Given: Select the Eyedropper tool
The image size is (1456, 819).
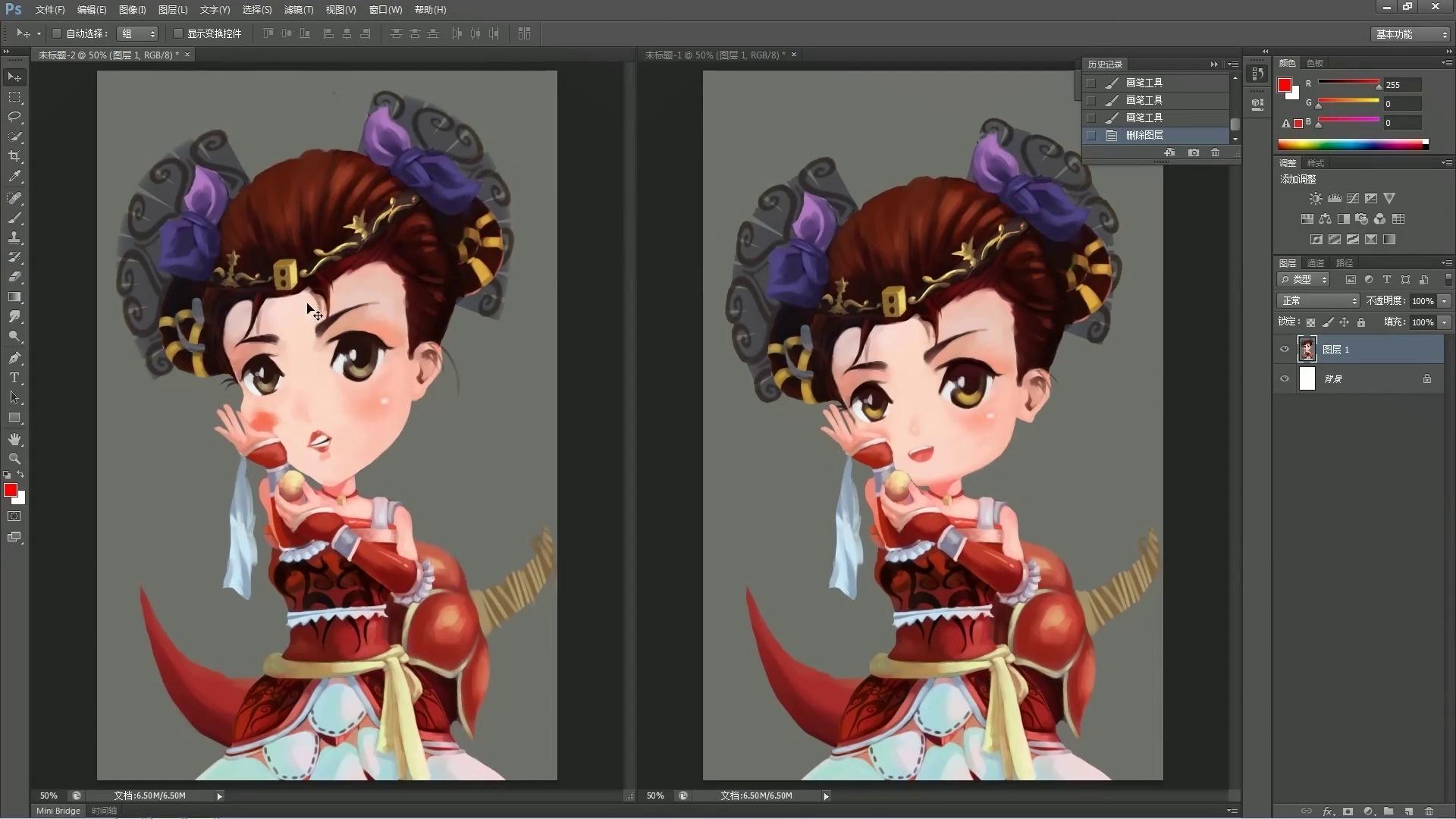Looking at the screenshot, I should [x=14, y=176].
